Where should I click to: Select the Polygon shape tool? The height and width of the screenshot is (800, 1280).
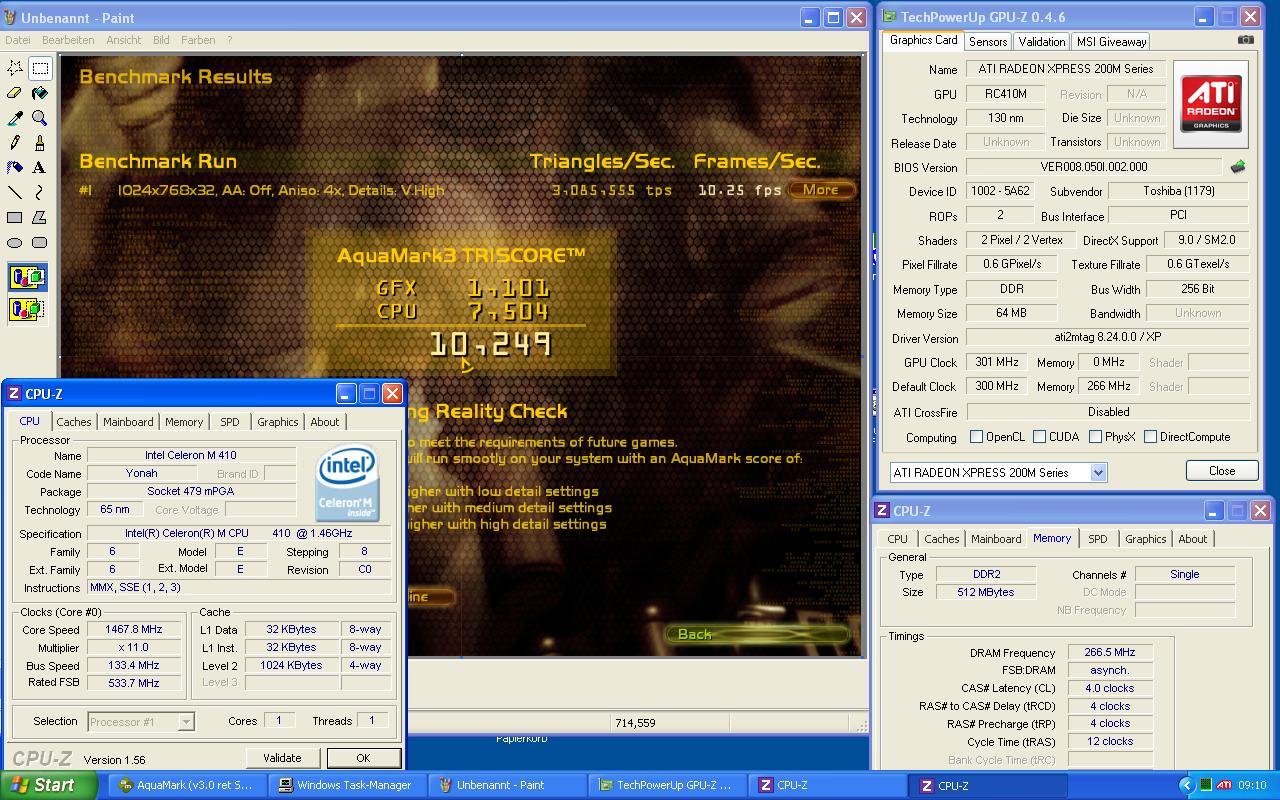tap(40, 217)
